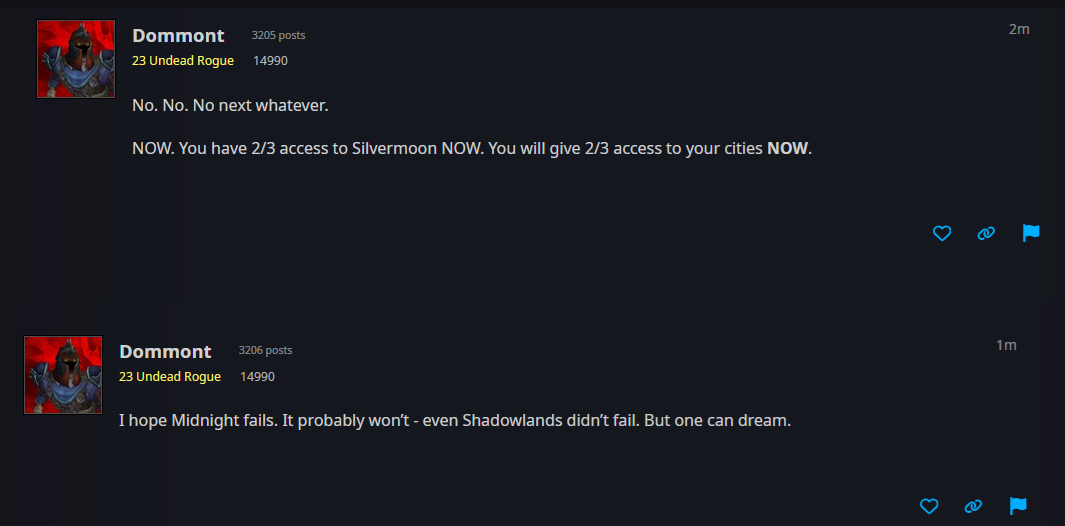Click the 1m post timestamp

coord(1006,345)
